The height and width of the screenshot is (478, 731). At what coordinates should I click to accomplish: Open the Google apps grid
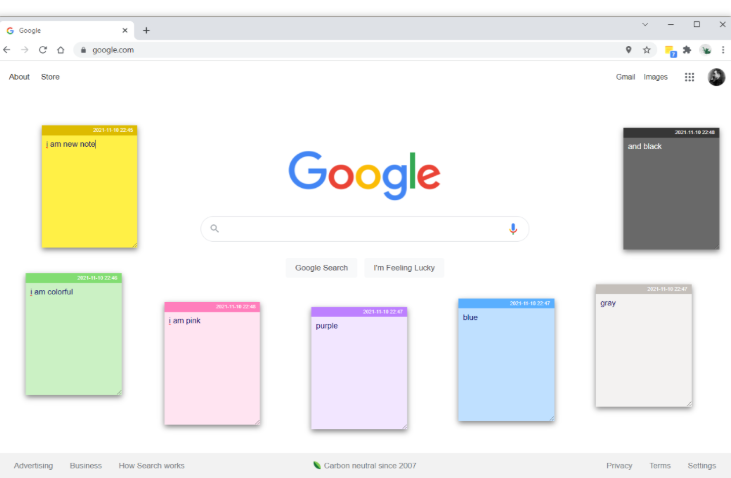[x=690, y=77]
